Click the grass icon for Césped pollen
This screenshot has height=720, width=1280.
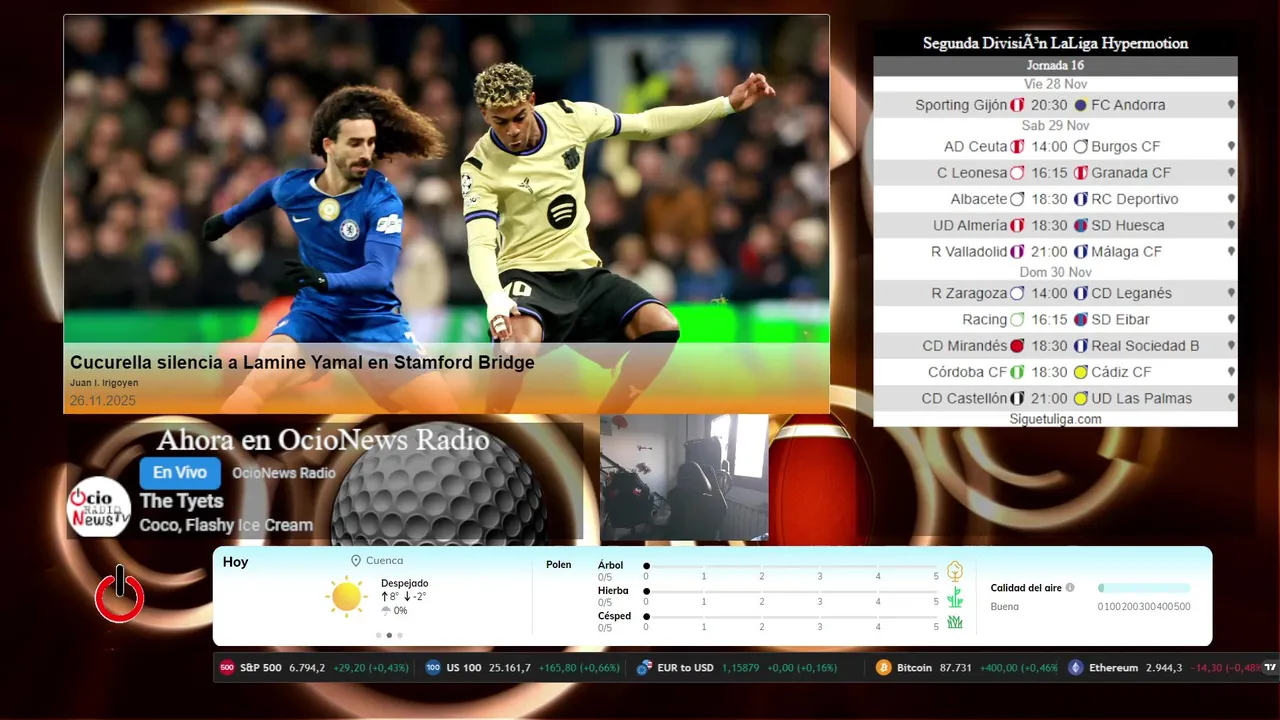pyautogui.click(x=955, y=622)
